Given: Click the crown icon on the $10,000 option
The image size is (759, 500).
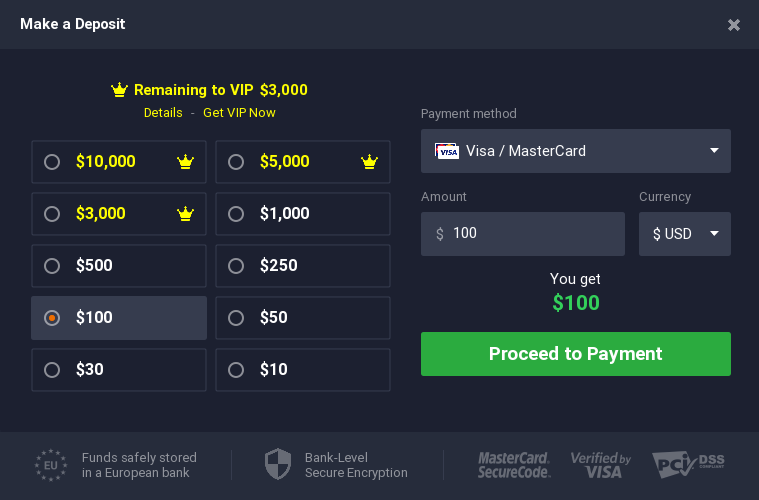Looking at the screenshot, I should pyautogui.click(x=185, y=162).
